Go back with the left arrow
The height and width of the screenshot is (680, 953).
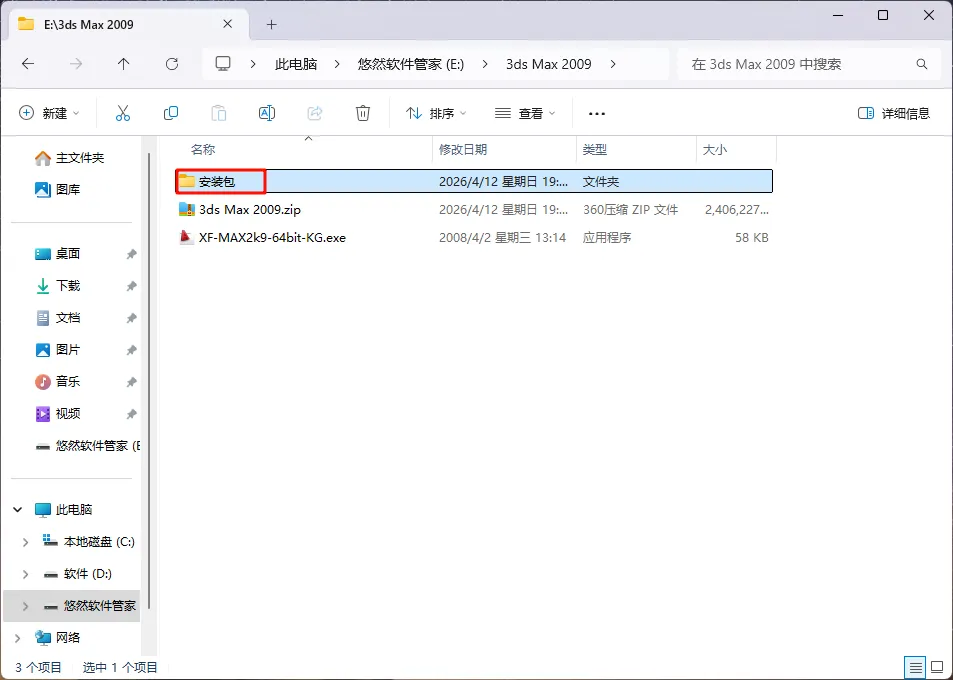tap(28, 64)
